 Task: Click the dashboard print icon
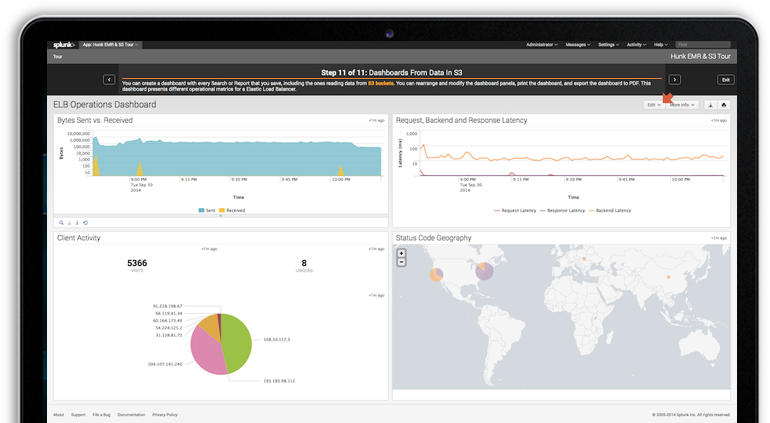click(x=723, y=105)
